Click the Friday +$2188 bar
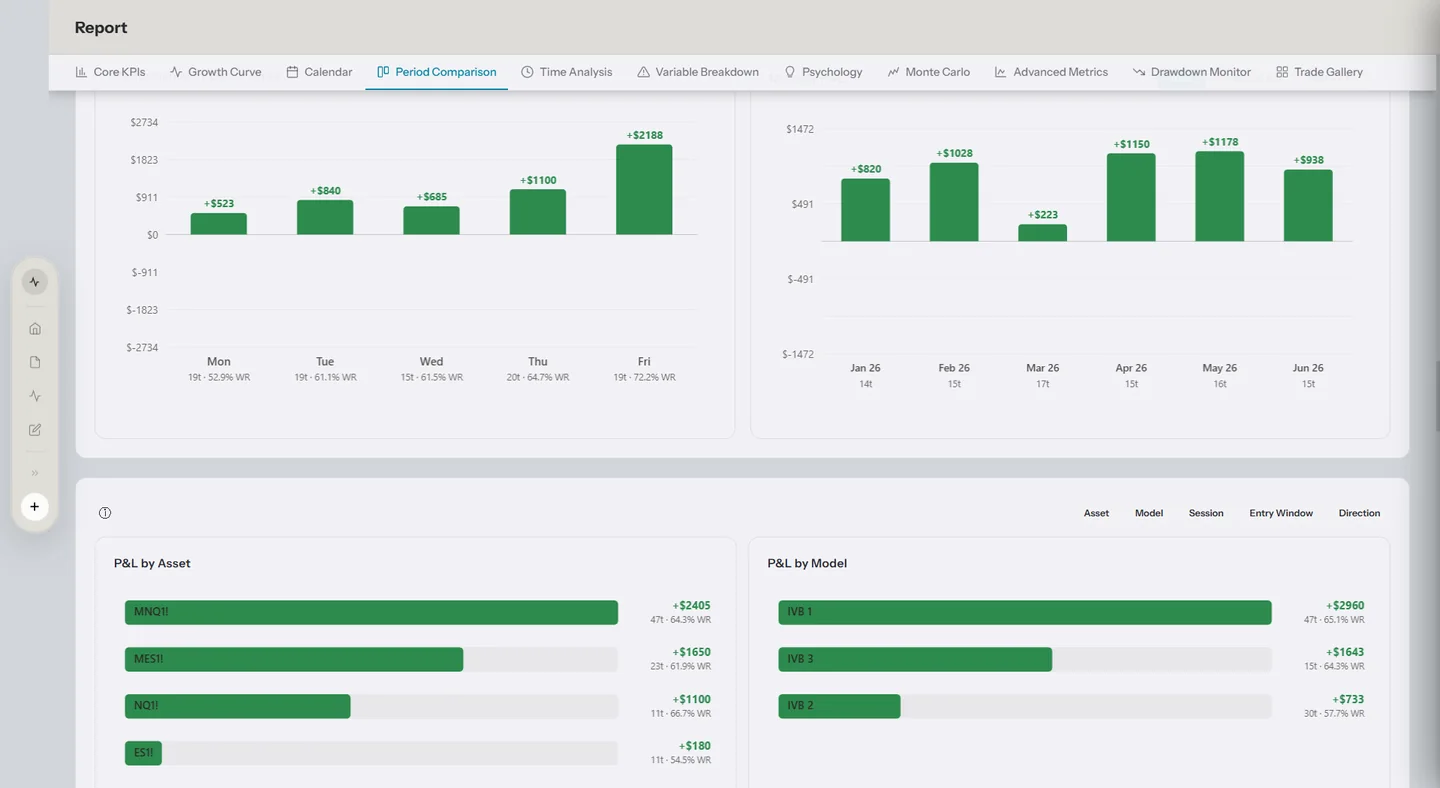Image resolution: width=1440 pixels, height=788 pixels. [x=644, y=190]
